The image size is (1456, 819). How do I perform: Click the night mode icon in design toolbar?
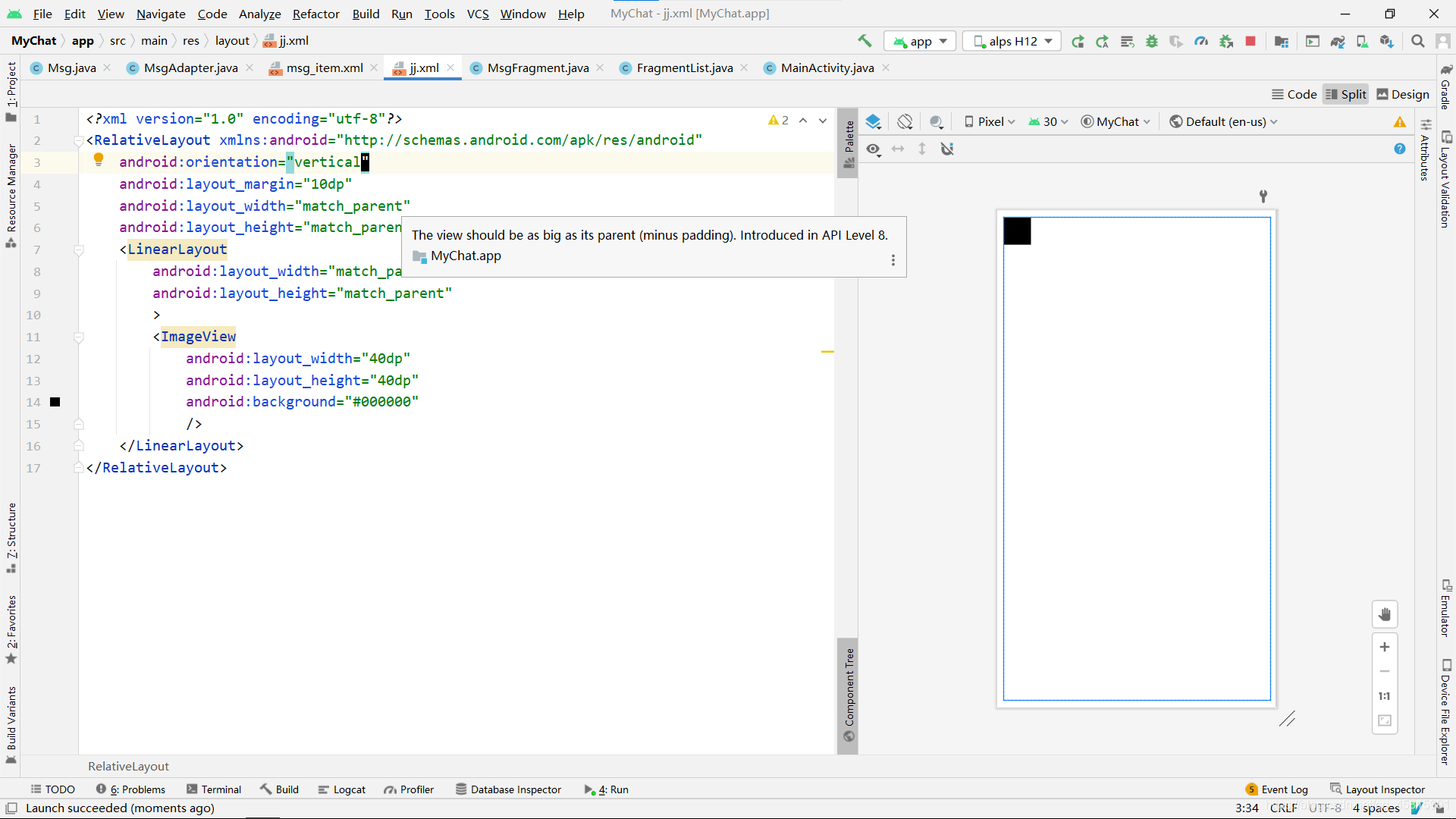click(937, 121)
